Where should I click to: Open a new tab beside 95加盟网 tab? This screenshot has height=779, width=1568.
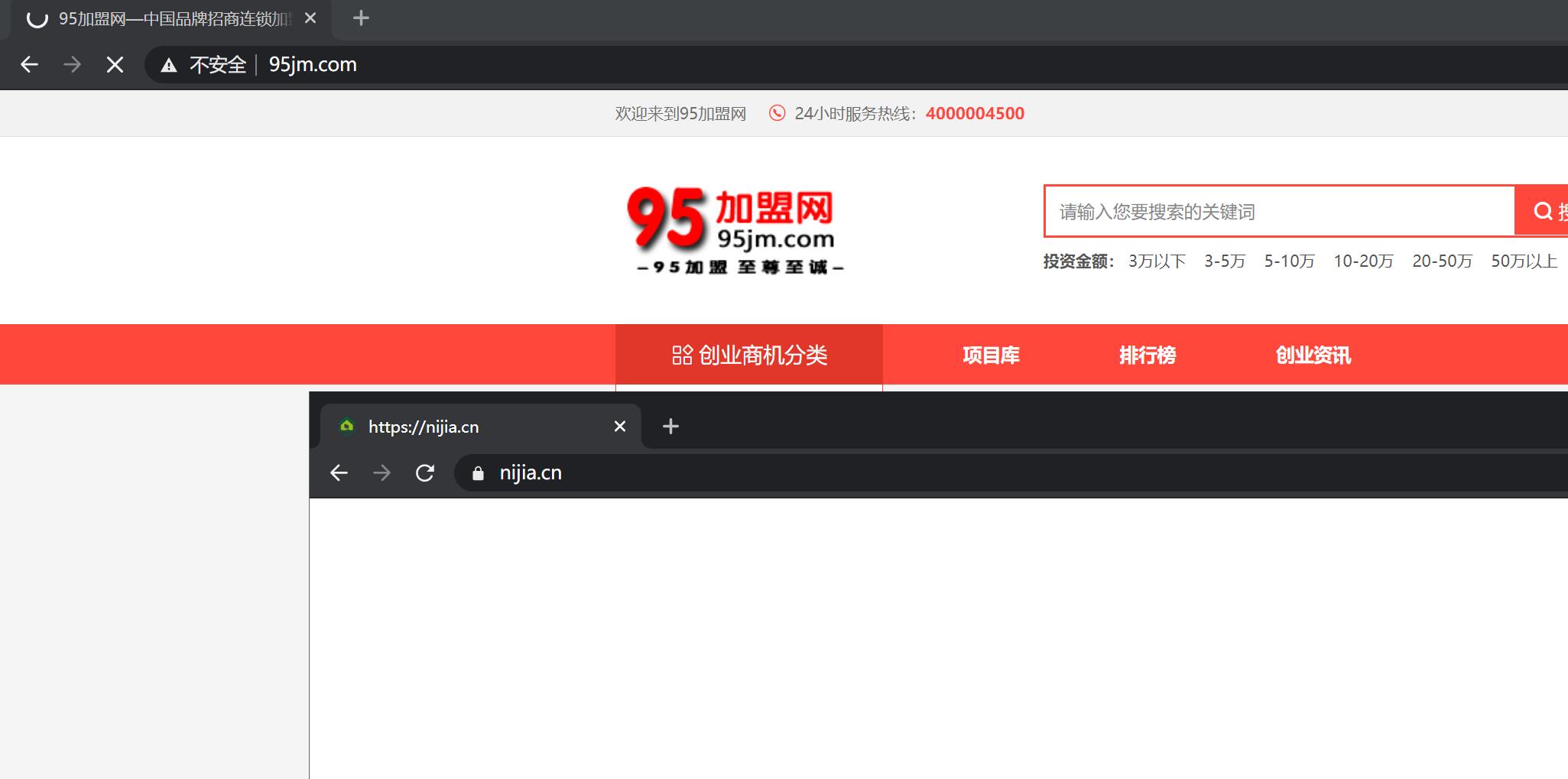tap(362, 18)
